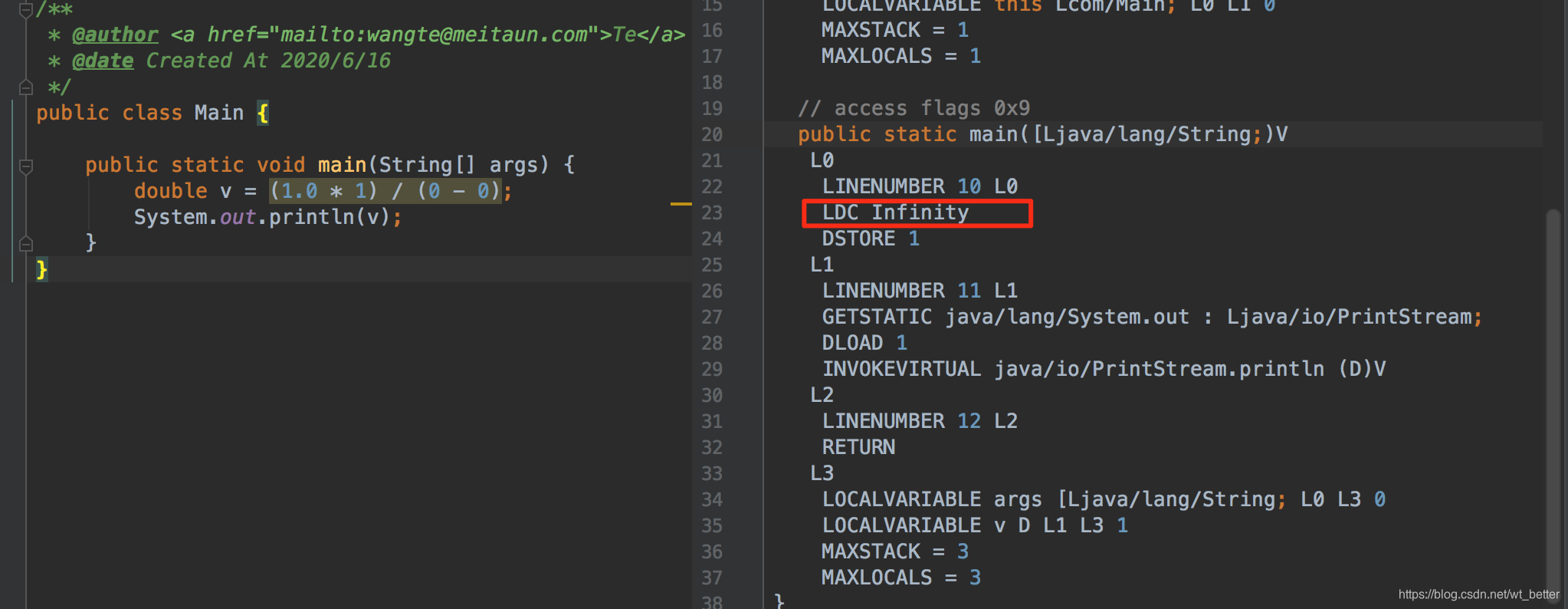Image resolution: width=1568 pixels, height=609 pixels.
Task: Collapse the Javadoc comment fold marker
Action: [25, 9]
